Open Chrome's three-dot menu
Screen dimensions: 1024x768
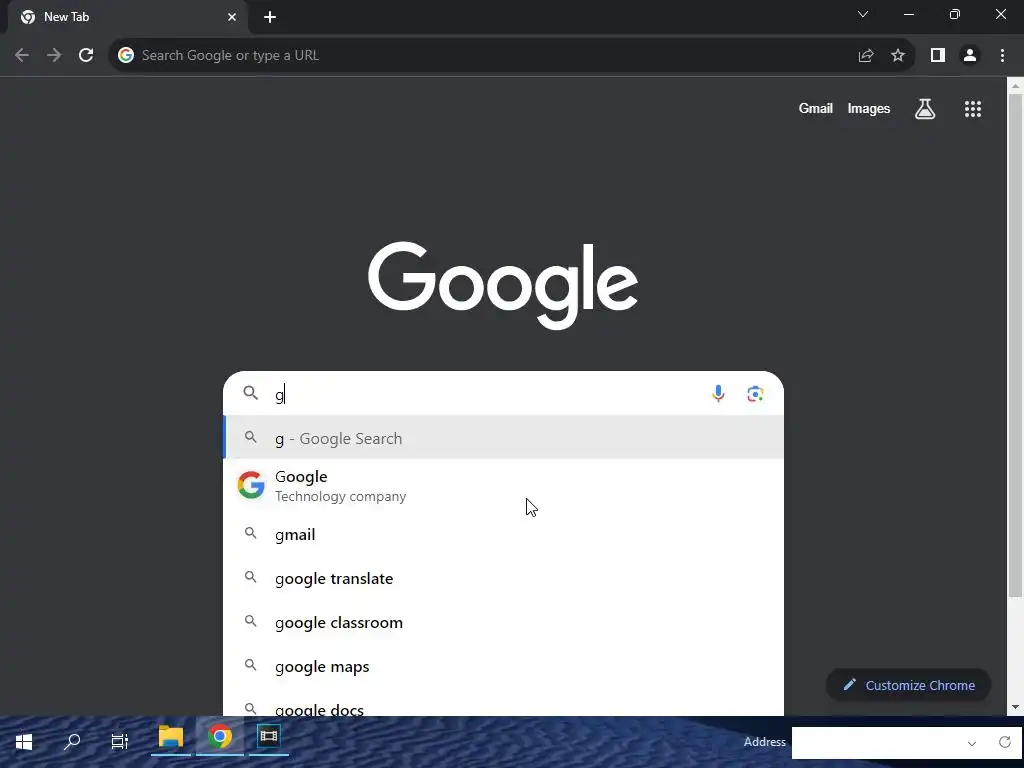[1002, 56]
